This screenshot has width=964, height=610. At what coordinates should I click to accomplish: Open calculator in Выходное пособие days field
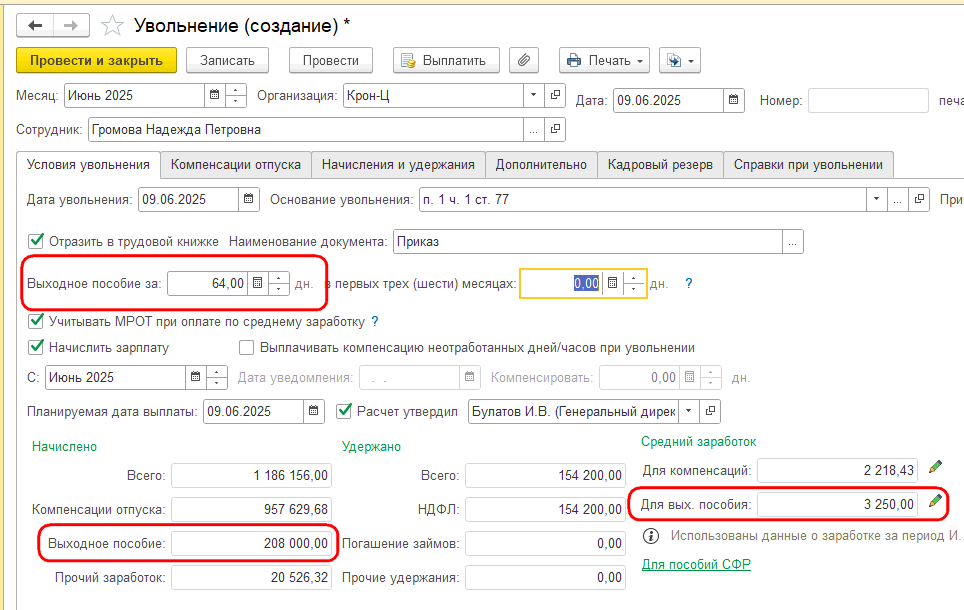click(258, 283)
